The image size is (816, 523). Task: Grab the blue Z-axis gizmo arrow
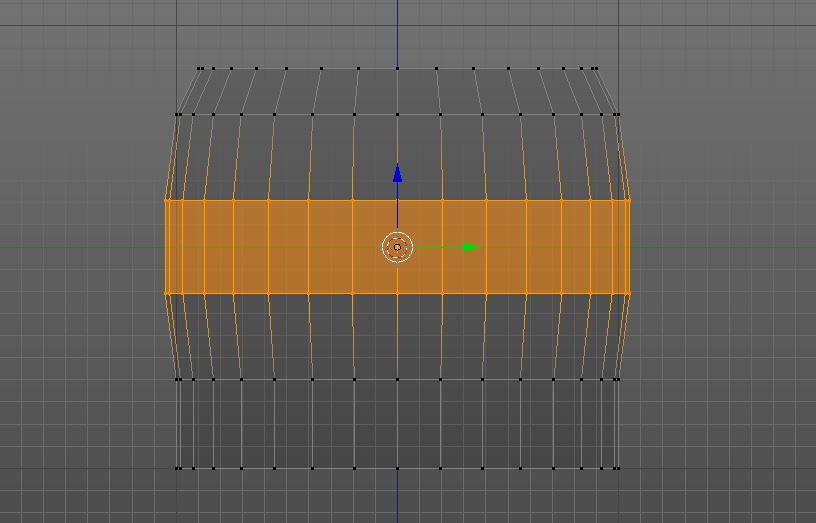point(398,173)
